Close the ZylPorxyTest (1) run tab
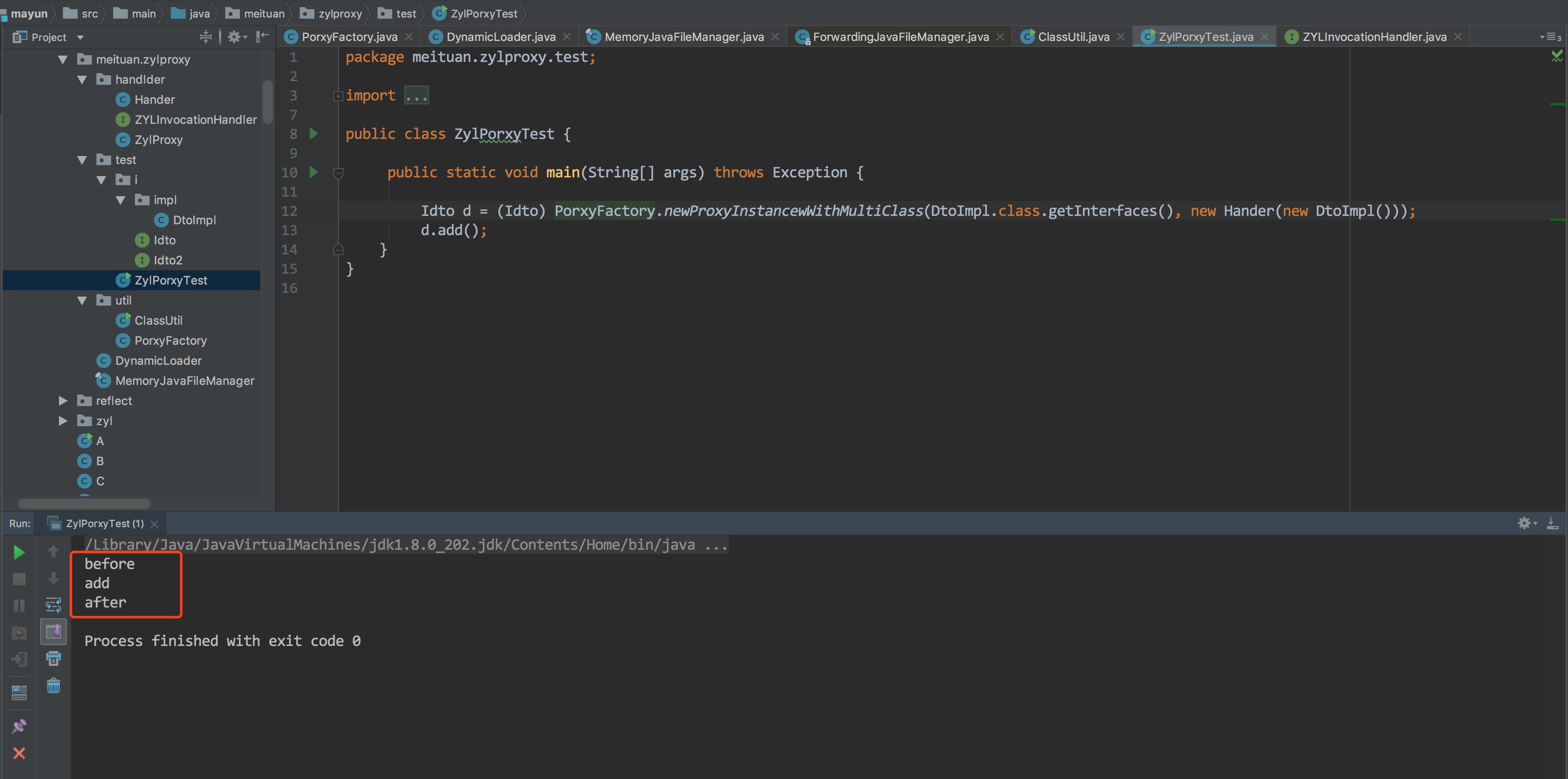The width and height of the screenshot is (1568, 779). (155, 524)
